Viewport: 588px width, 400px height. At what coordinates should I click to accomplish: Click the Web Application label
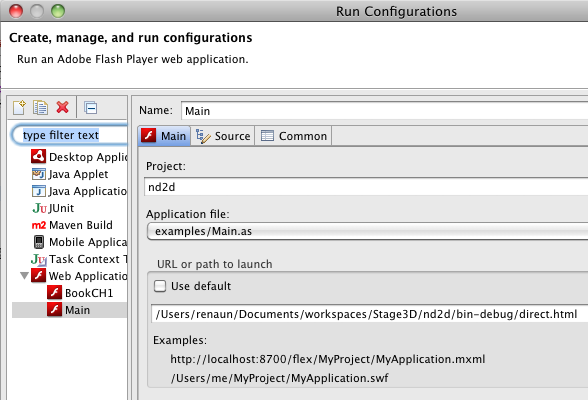(x=88, y=276)
